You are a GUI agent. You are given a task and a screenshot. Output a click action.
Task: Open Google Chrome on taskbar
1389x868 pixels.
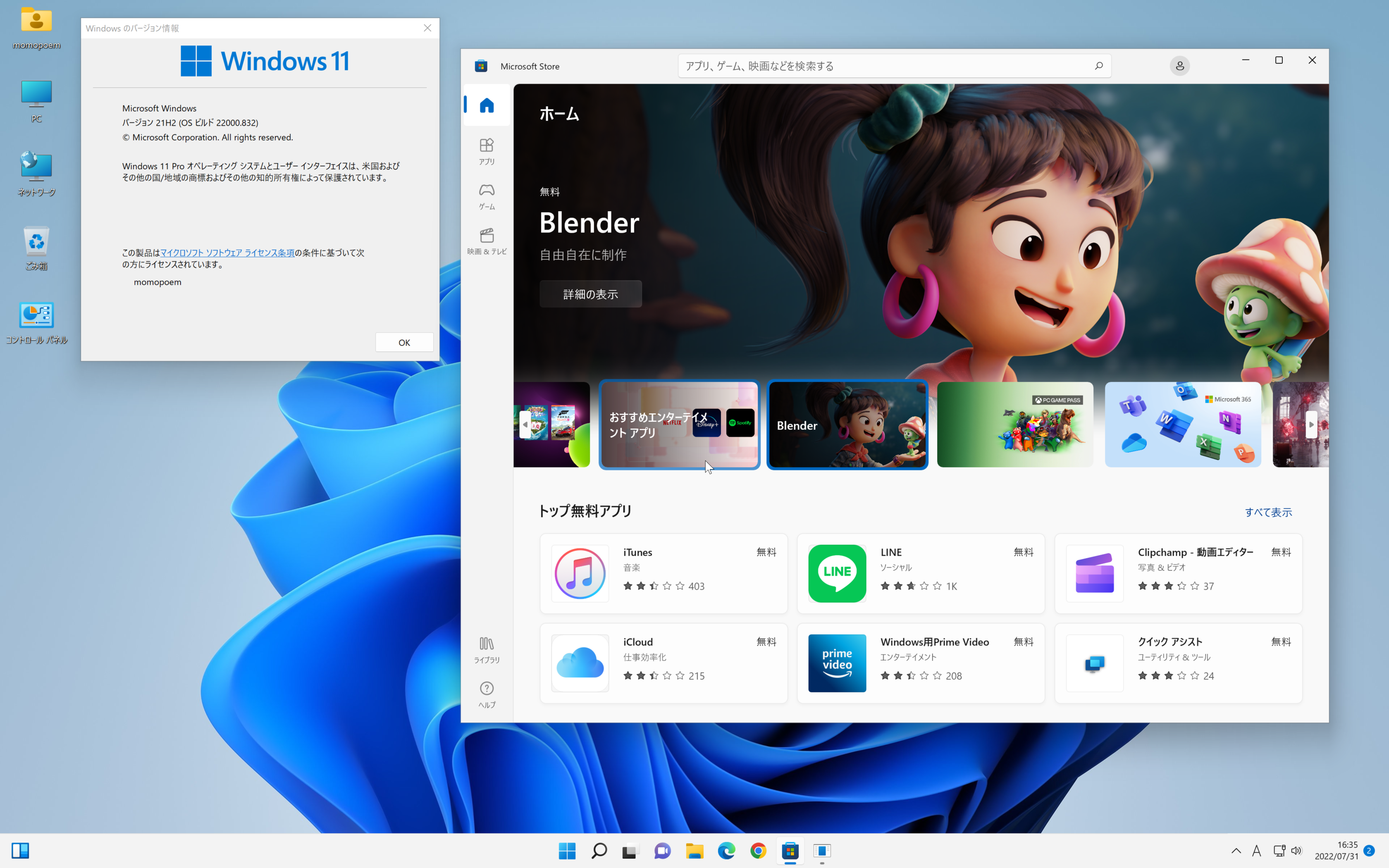coord(758,851)
